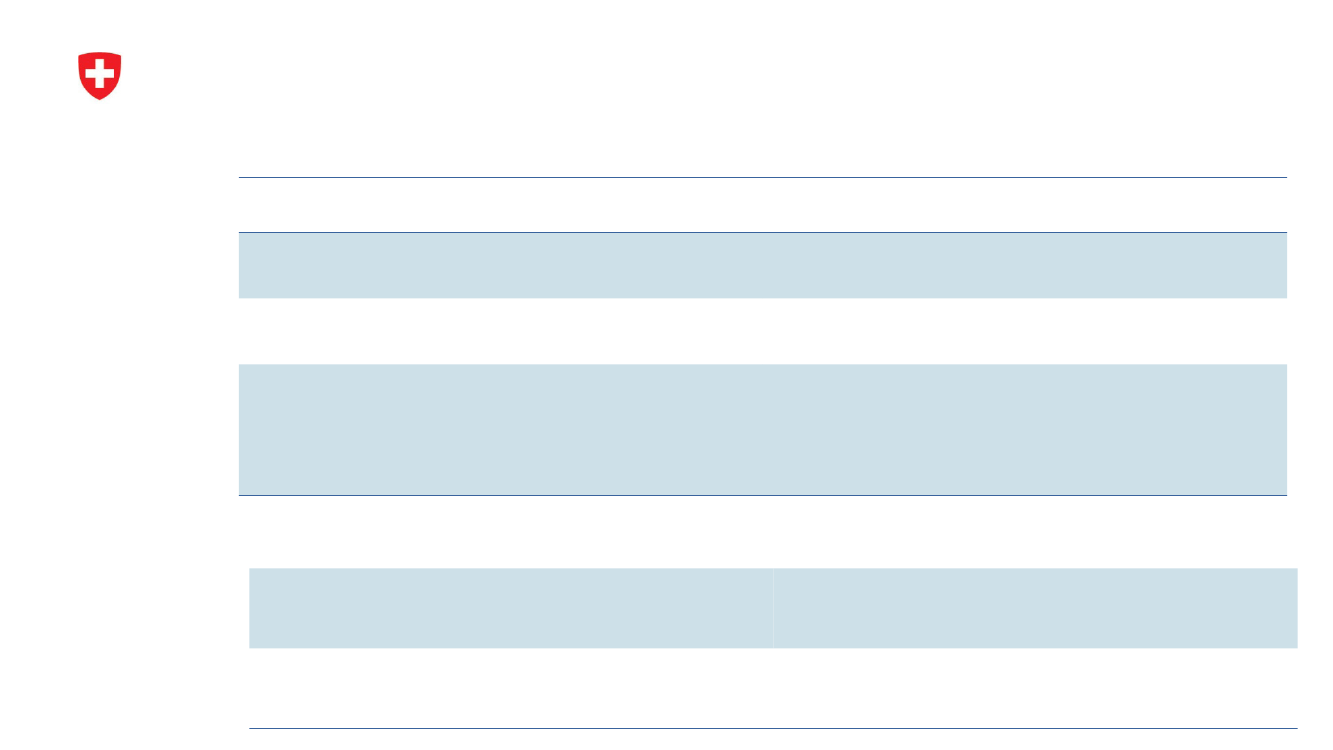This screenshot has height=750, width=1333.
Task: Select the first white row of upper table
Action: pyautogui.click(x=762, y=205)
